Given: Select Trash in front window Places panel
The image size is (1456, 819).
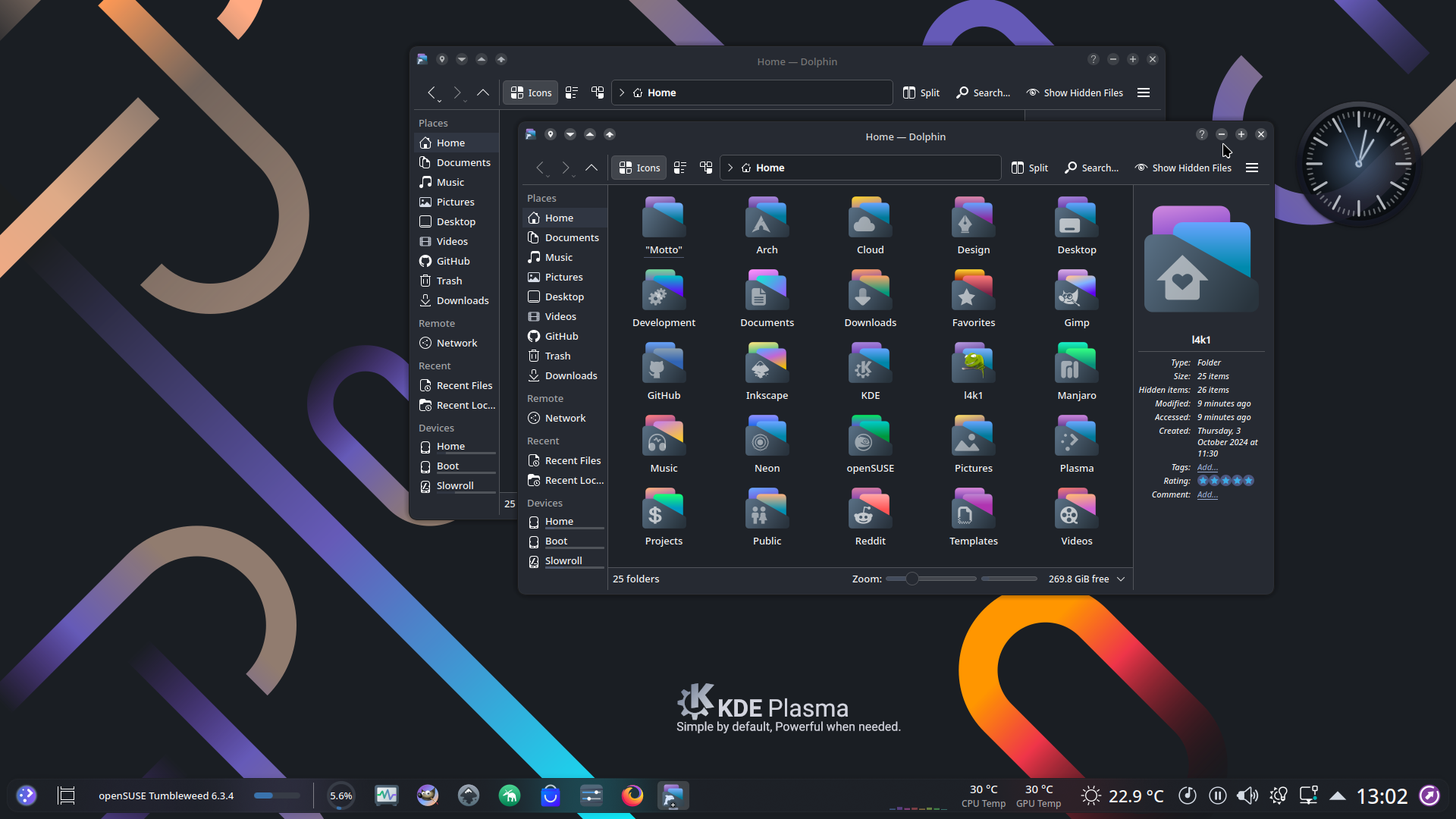Looking at the screenshot, I should click(x=565, y=356).
